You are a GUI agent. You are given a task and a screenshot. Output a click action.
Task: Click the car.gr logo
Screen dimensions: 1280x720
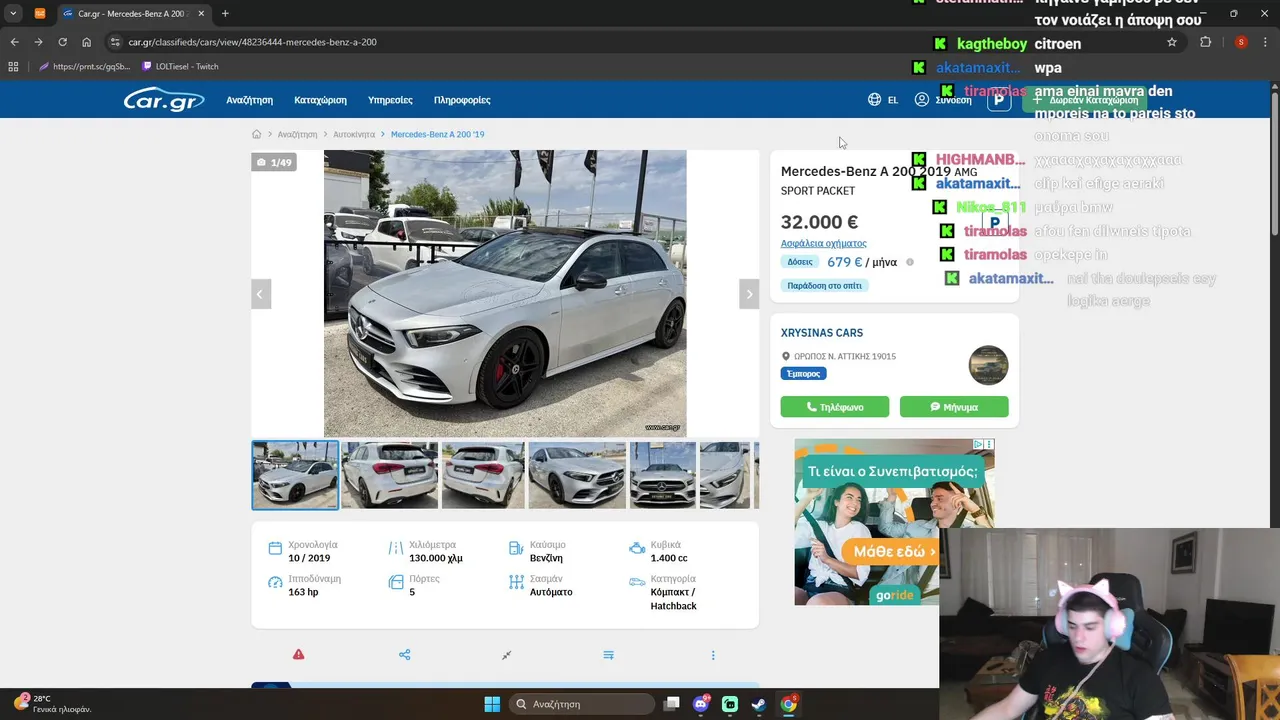(x=164, y=99)
